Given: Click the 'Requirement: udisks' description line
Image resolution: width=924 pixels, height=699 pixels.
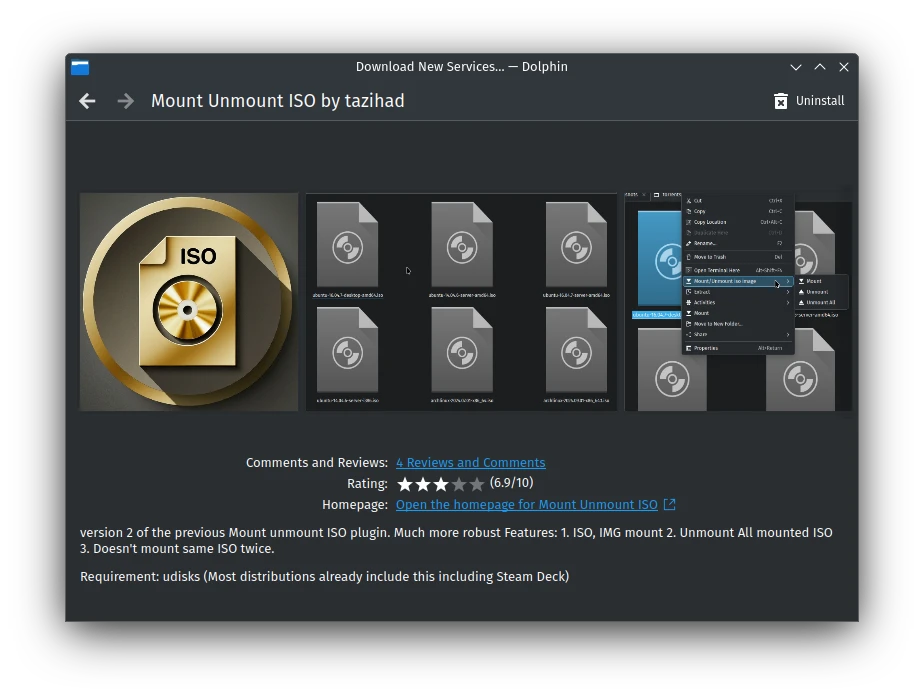Looking at the screenshot, I should pos(325,576).
